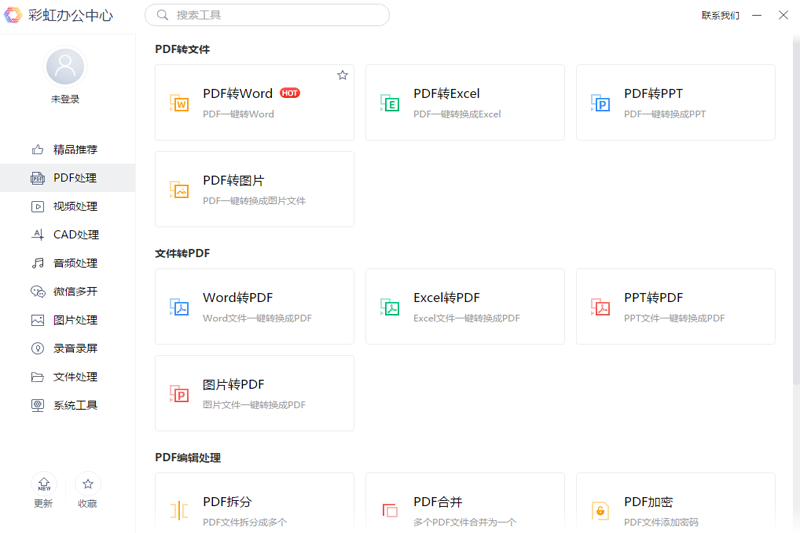Viewport: 800px width, 533px height.
Task: Open the 图片转PDF tool icon
Action: coord(180,394)
